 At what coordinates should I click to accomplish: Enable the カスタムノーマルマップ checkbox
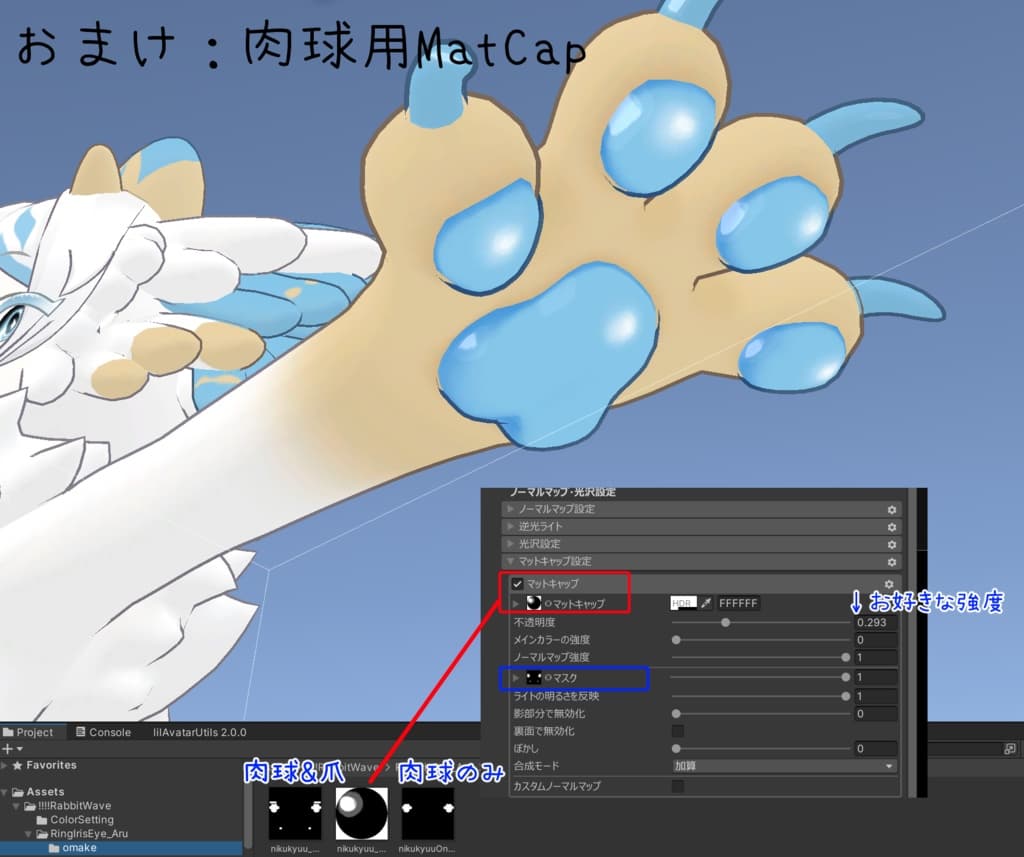[x=679, y=786]
